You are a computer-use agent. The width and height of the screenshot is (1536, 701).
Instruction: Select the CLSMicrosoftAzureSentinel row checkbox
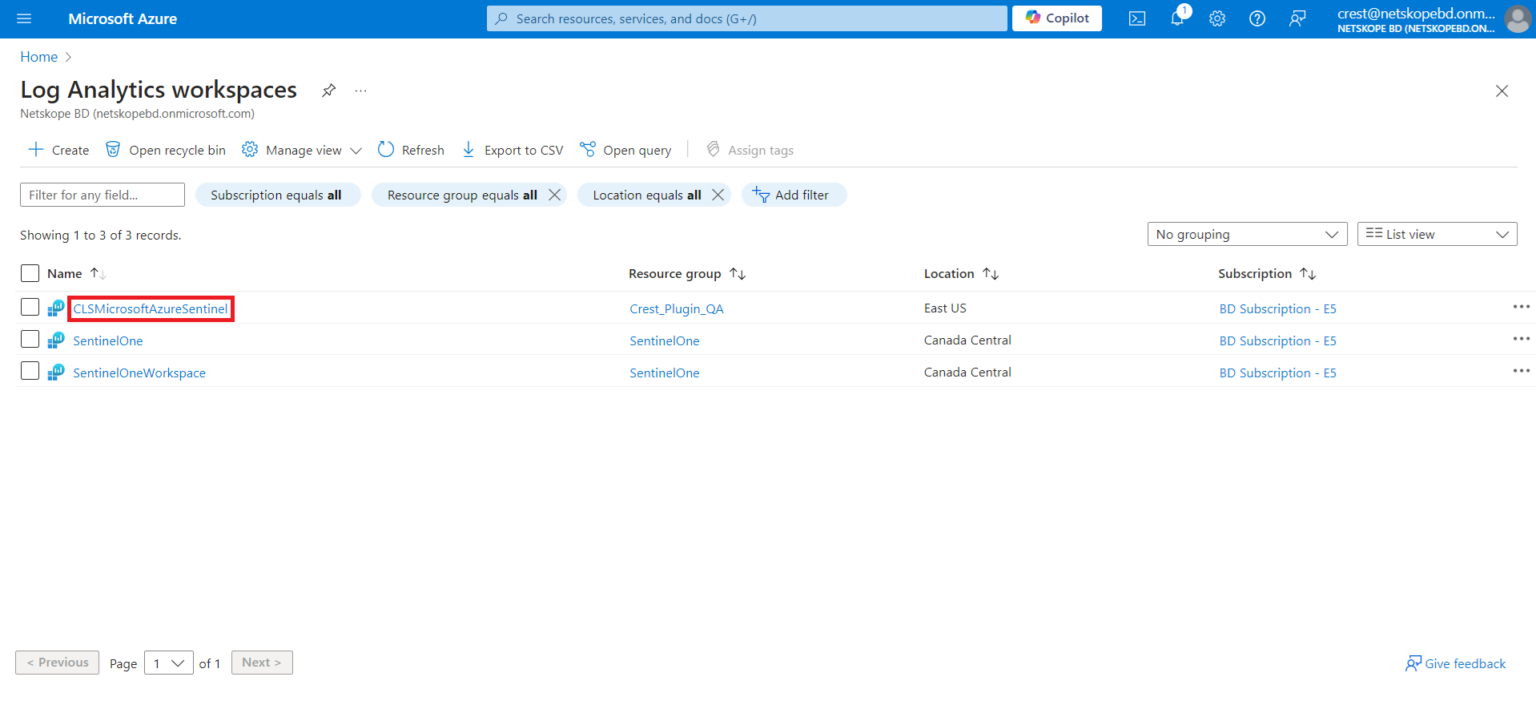click(x=29, y=306)
